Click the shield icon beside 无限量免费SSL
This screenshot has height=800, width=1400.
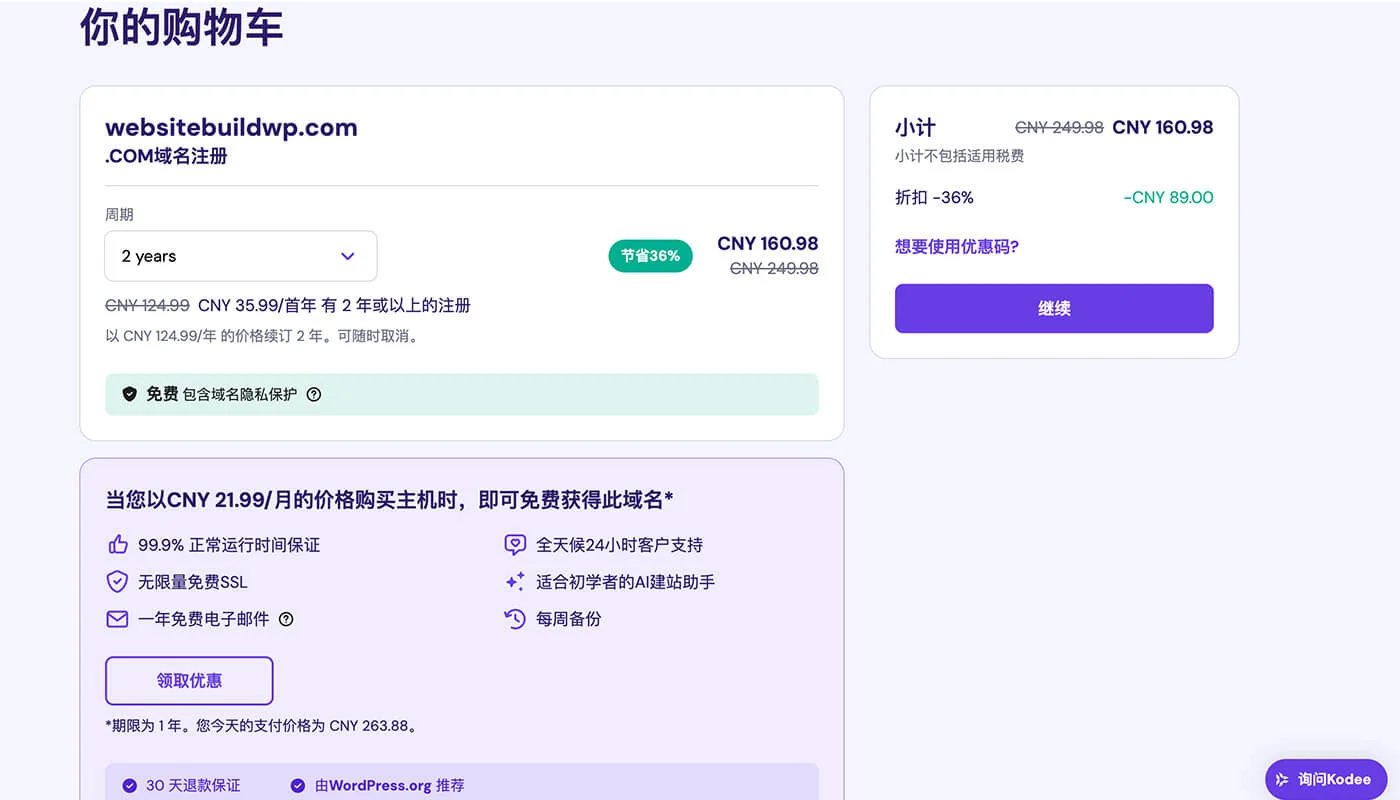point(118,581)
